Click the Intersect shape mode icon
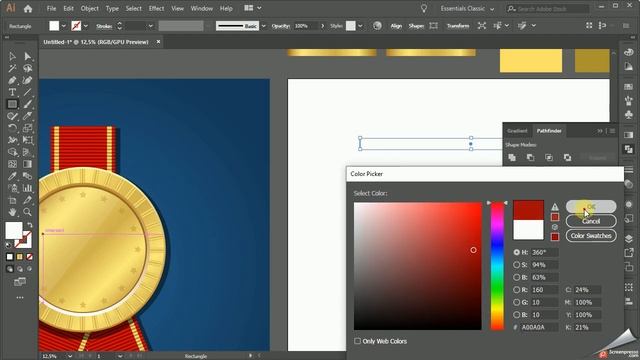The image size is (640, 360). click(549, 158)
